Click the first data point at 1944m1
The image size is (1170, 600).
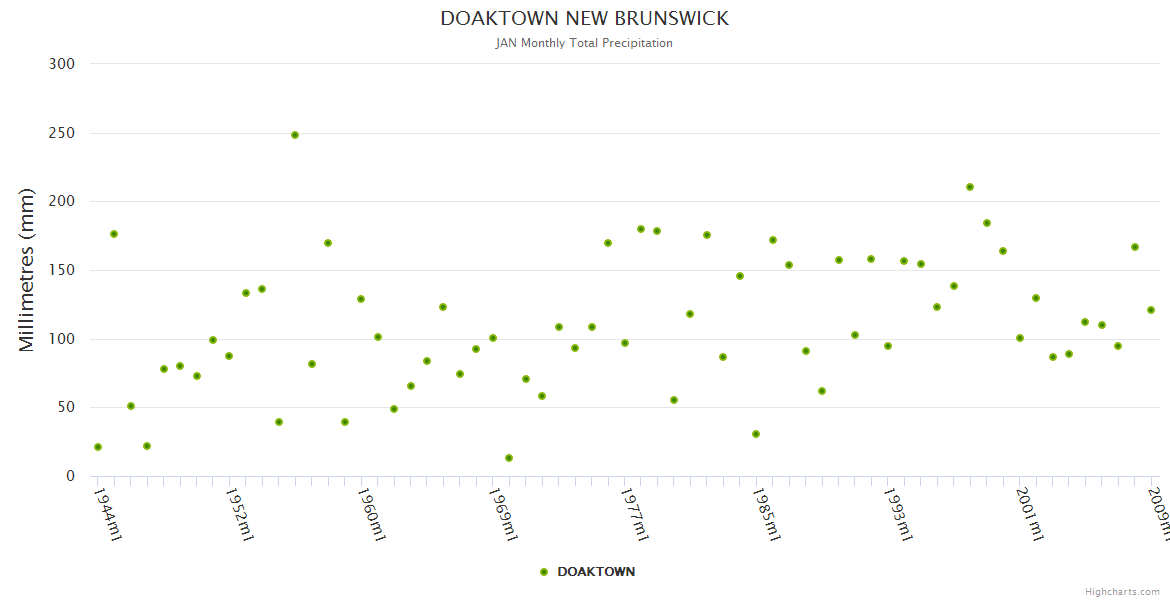pos(98,447)
